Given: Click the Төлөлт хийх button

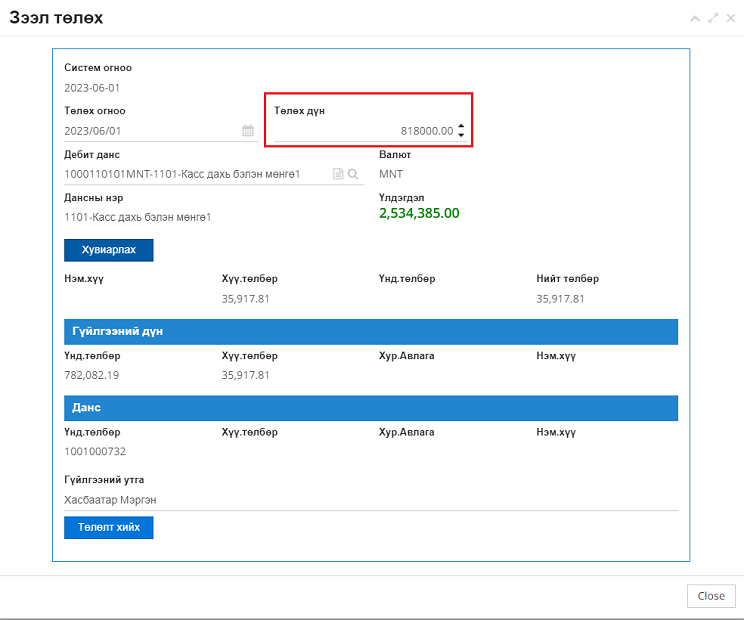Looking at the screenshot, I should click(109, 527).
